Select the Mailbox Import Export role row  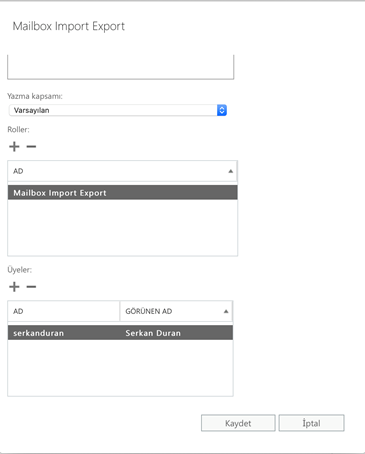tap(123, 193)
